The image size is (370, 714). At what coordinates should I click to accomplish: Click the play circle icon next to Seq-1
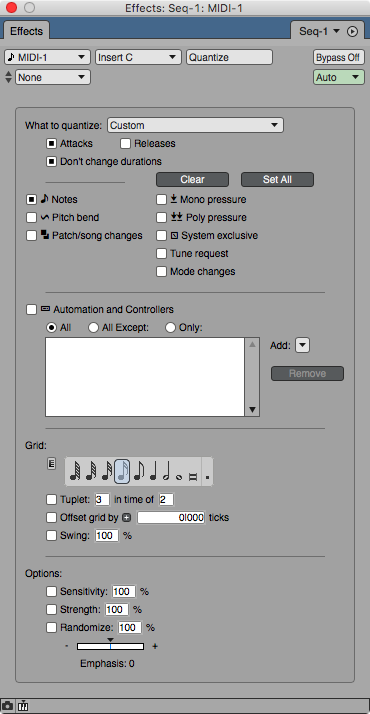tap(353, 31)
